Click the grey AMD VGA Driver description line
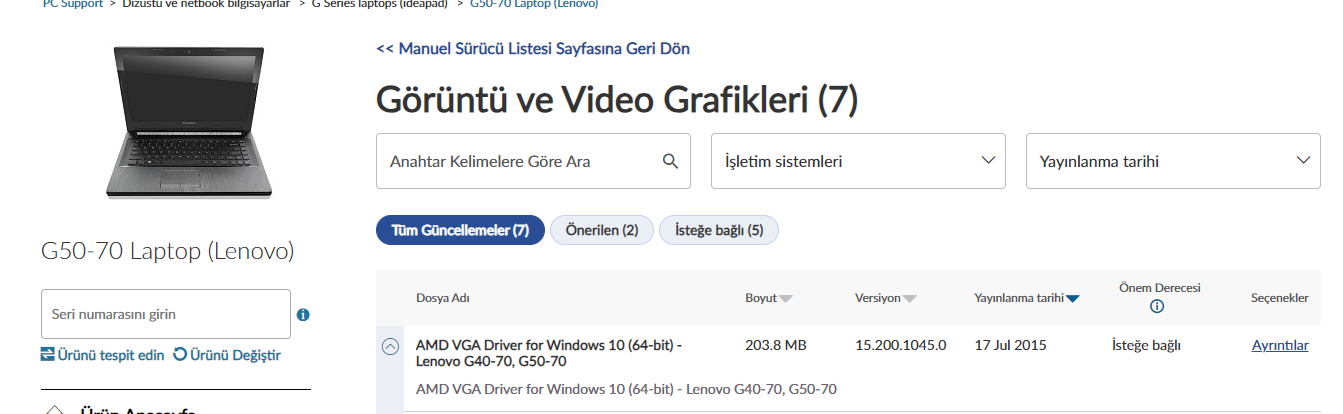Viewport: 1343px width, 414px height. [x=626, y=389]
